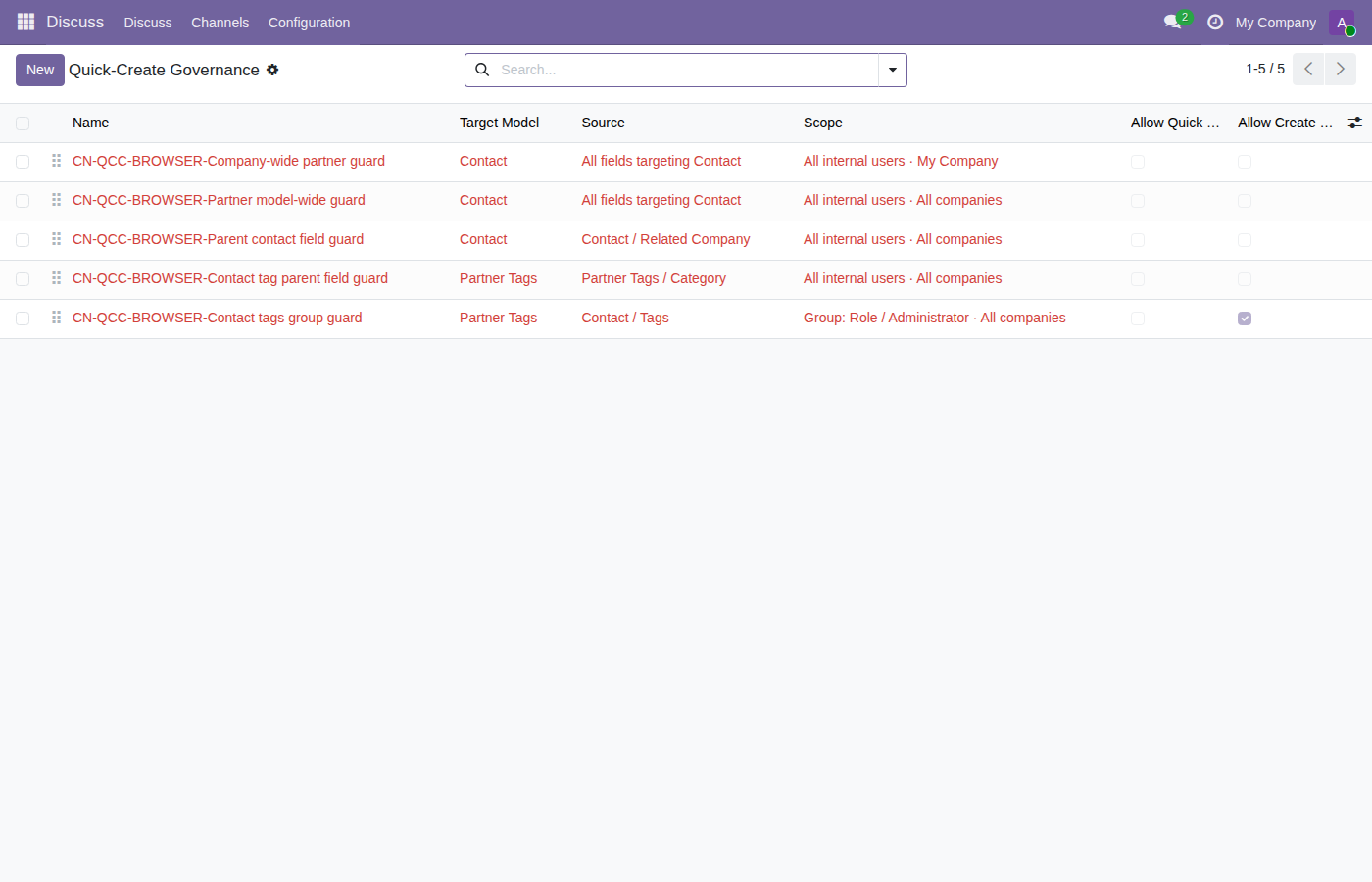Select the Contact tags group guard row checkbox
Viewport: 1372px width, 882px height.
[x=23, y=318]
